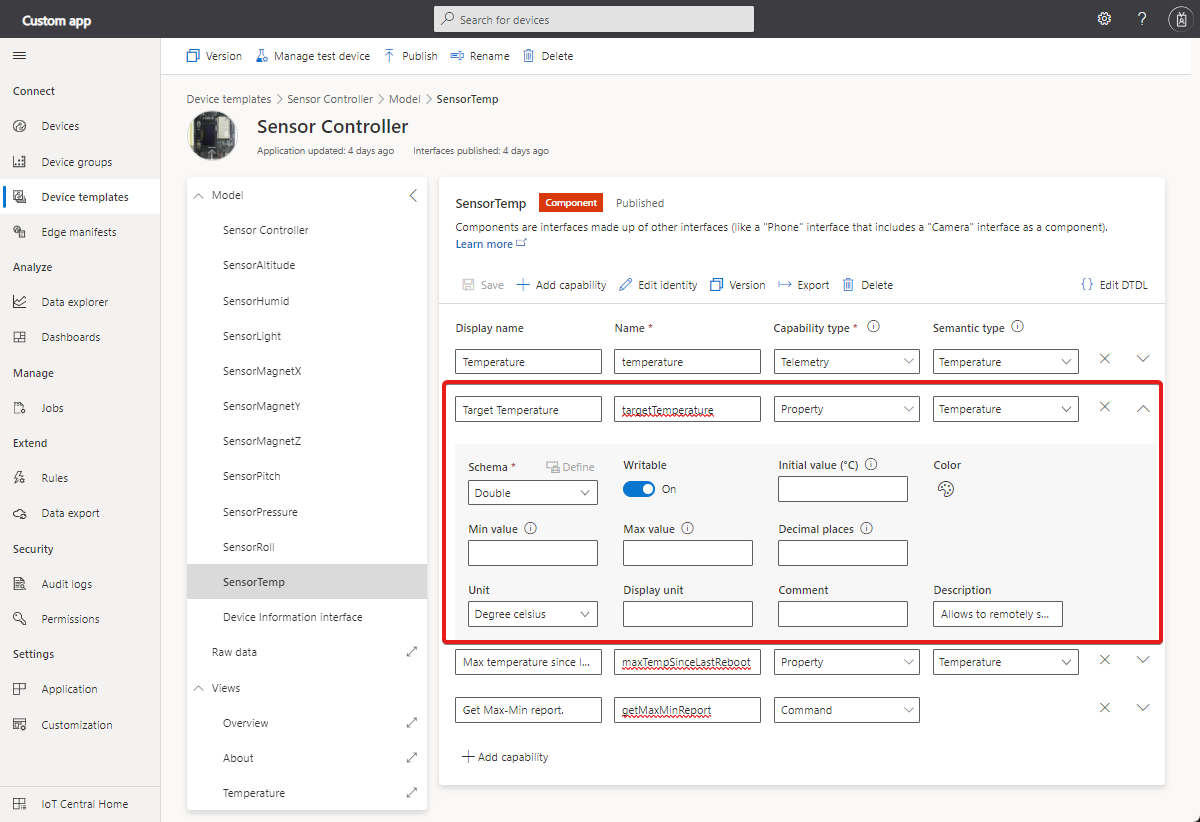Open IoT Central Home link
1200x822 pixels.
pos(80,804)
